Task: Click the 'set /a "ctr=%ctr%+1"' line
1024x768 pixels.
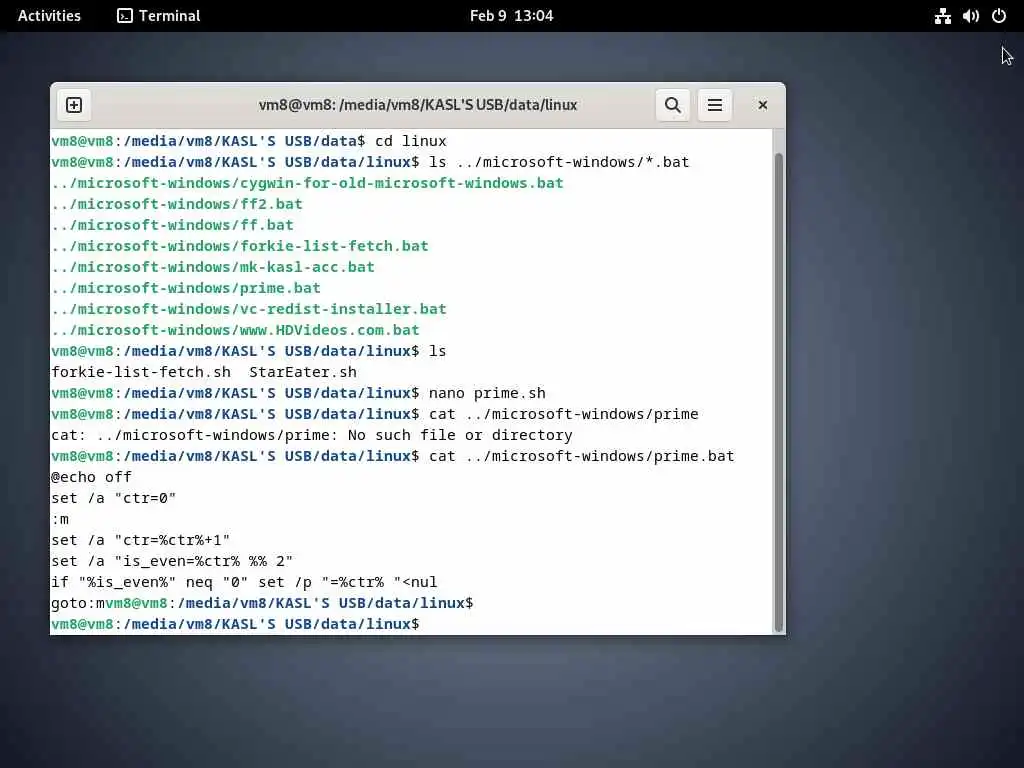Action: tap(140, 539)
